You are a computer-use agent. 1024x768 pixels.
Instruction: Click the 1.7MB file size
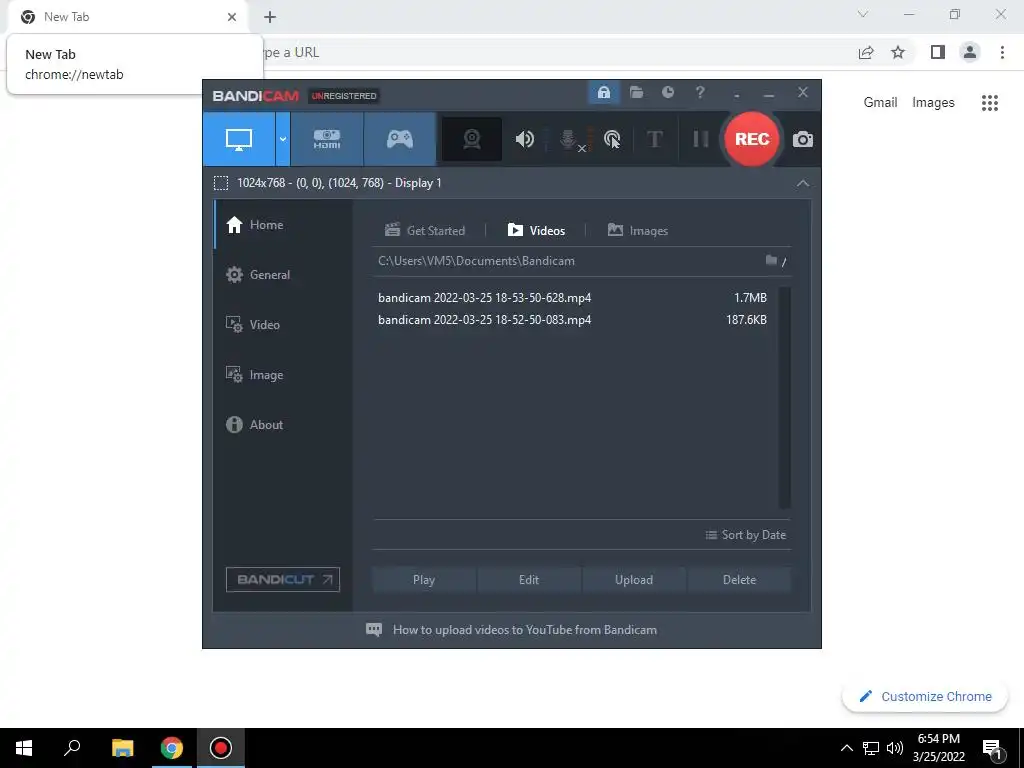[750, 298]
